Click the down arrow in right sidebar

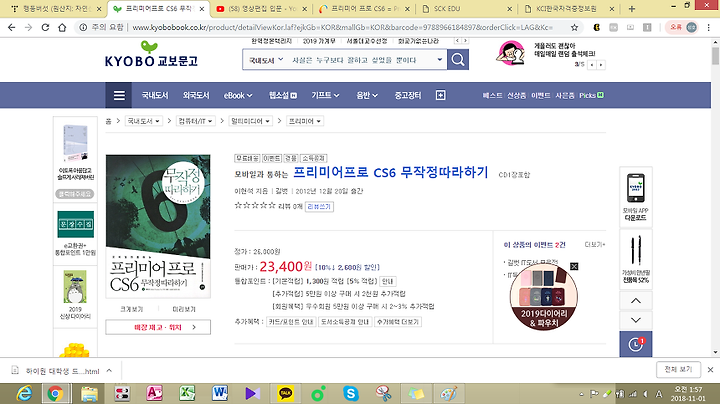tap(636, 320)
